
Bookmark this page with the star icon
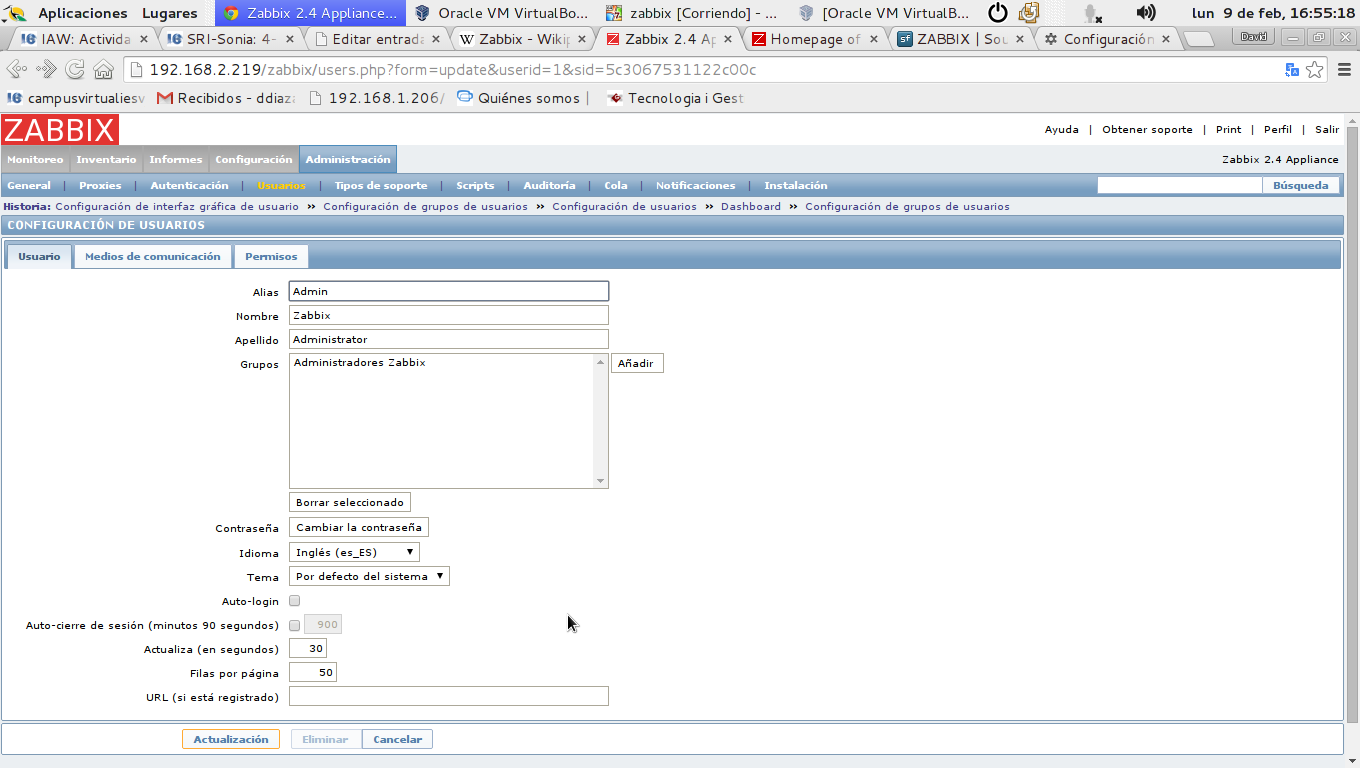1315,70
